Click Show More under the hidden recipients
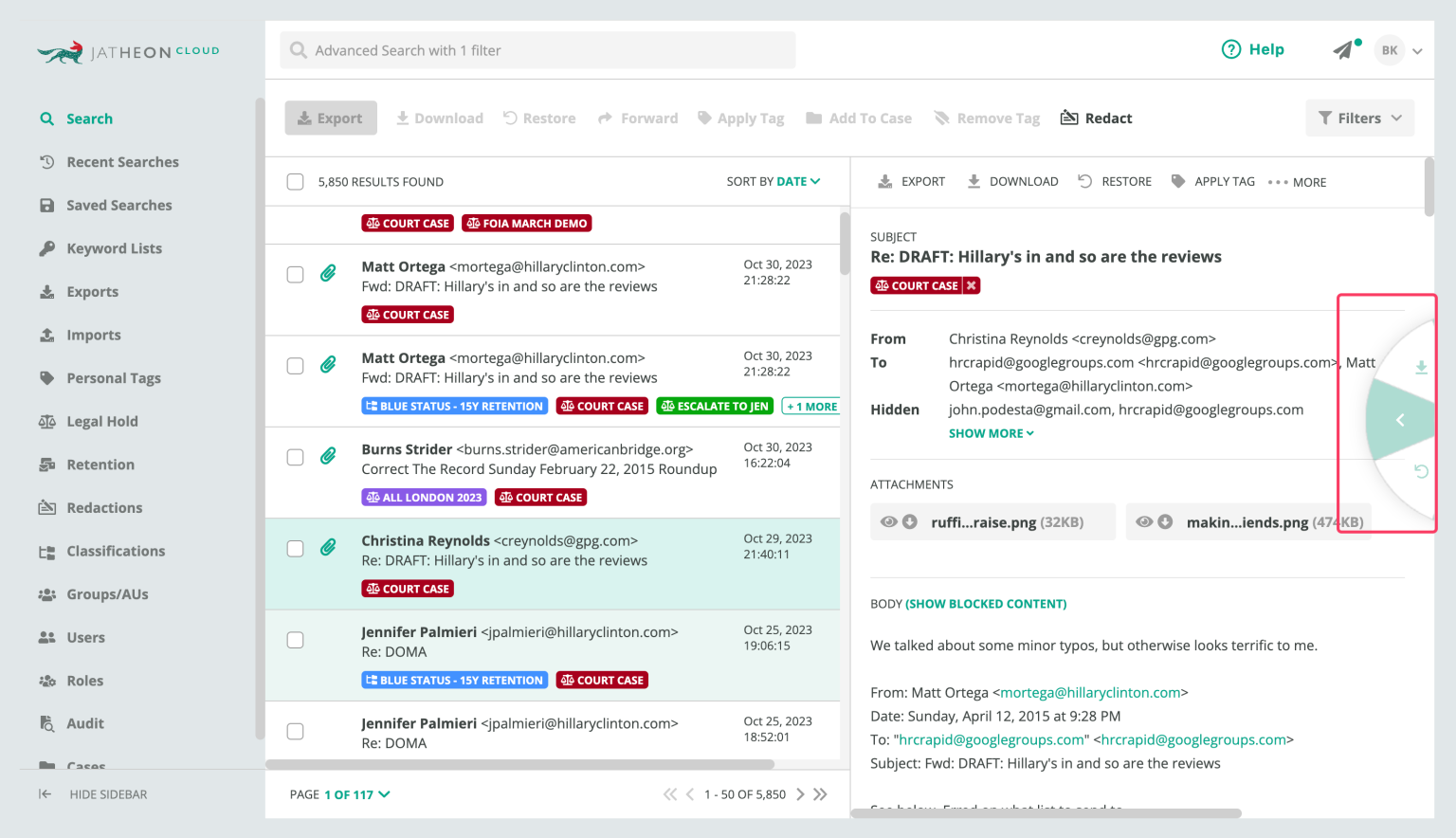 point(986,433)
